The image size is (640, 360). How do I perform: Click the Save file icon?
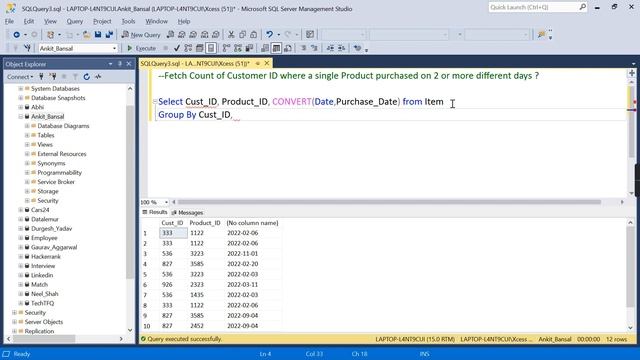coord(98,35)
